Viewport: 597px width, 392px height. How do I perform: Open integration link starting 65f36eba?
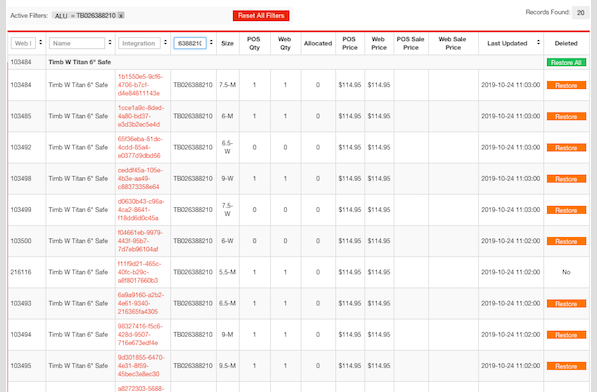tap(140, 147)
